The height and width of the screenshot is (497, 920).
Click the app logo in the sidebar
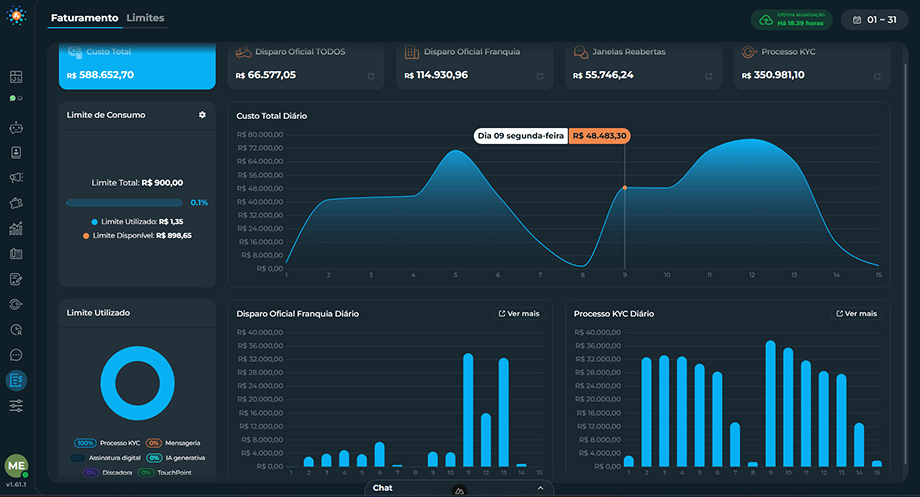pos(16,15)
